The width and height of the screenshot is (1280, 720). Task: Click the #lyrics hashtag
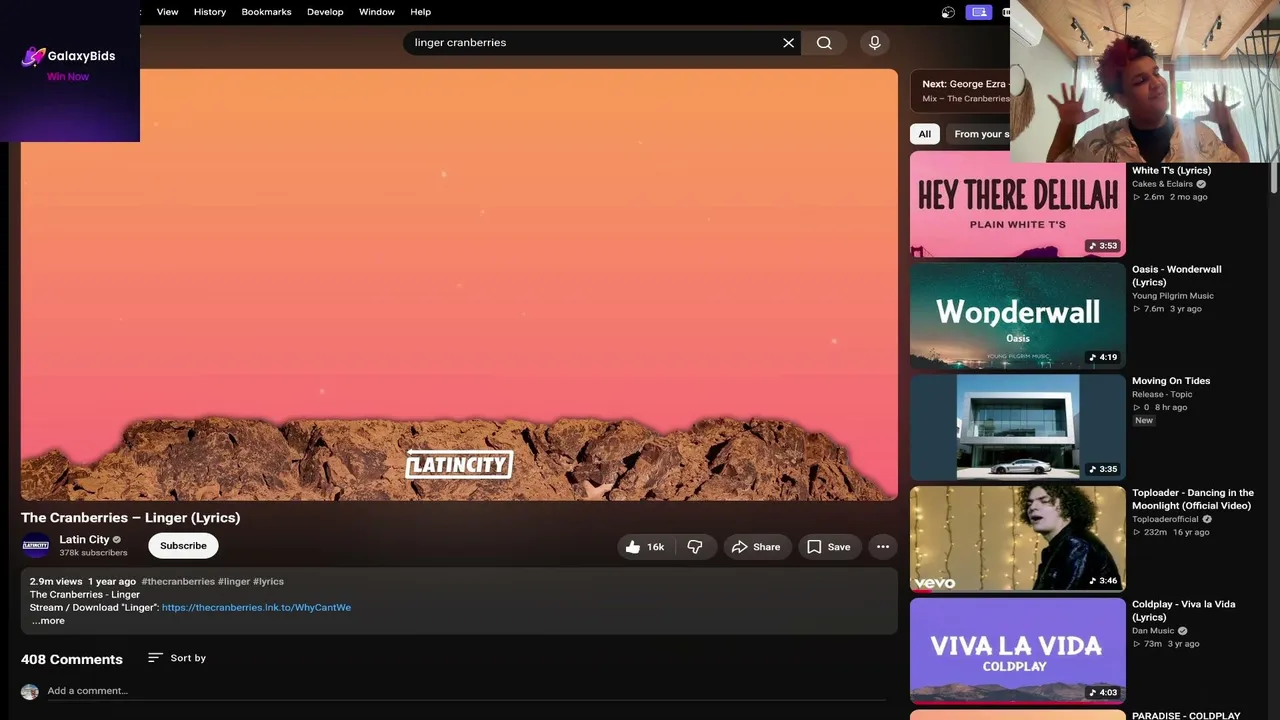pos(268,581)
